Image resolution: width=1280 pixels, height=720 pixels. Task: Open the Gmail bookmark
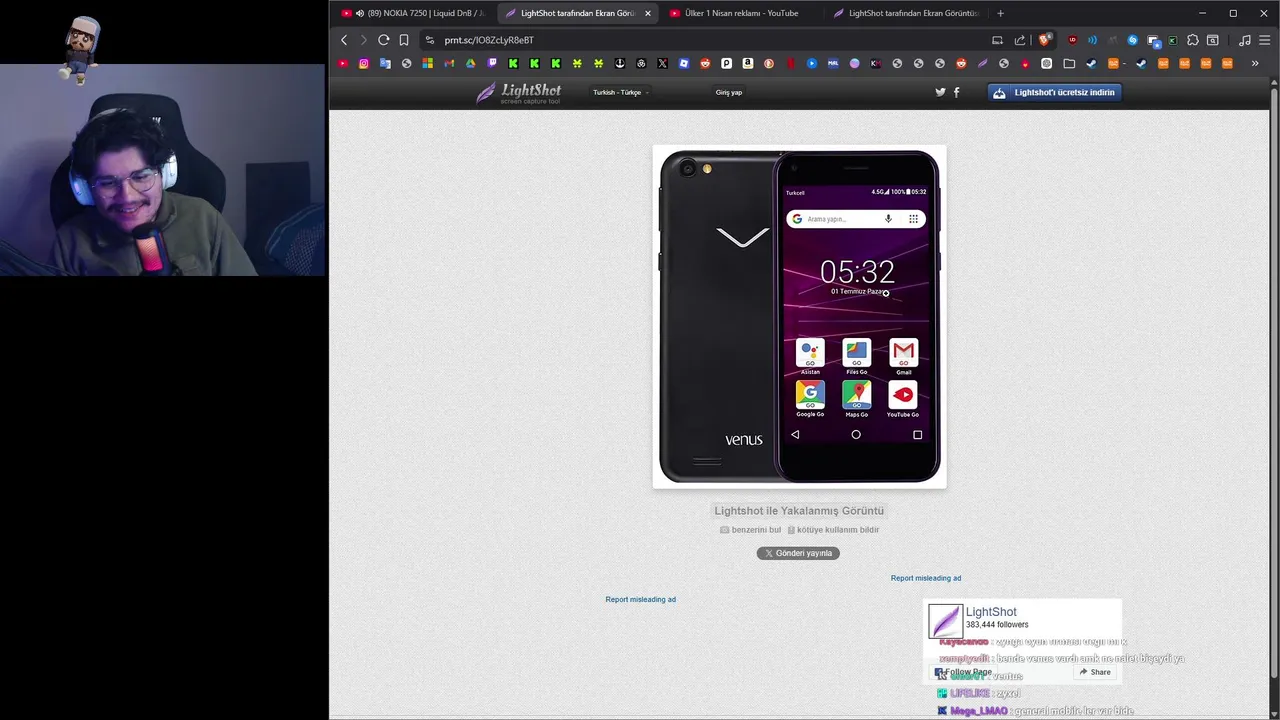pos(449,63)
